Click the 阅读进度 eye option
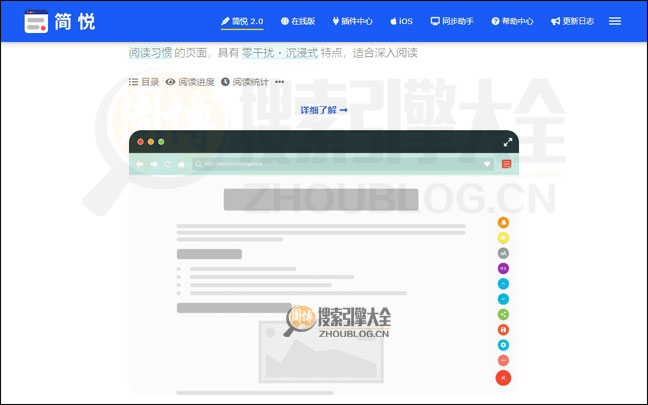Screen dimensions: 648x405 coord(190,82)
